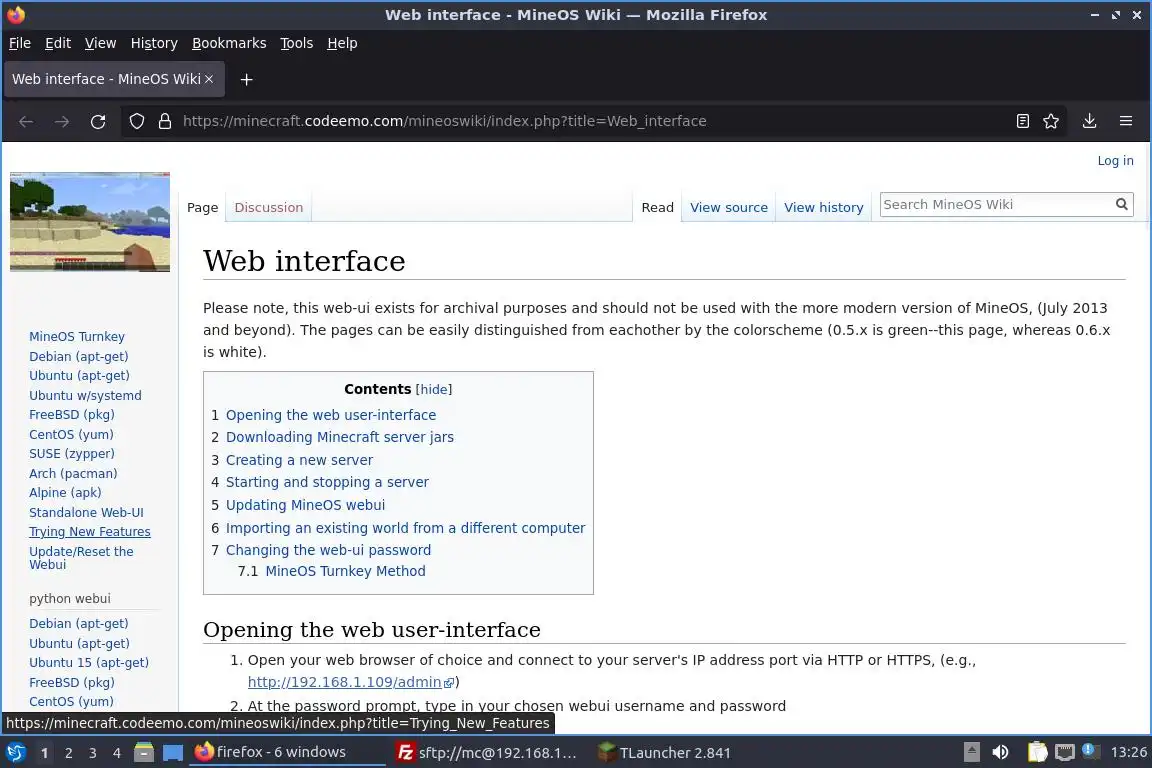Screen dimensions: 1152x768
Task: Click the Log in link
Action: pyautogui.click(x=1115, y=160)
